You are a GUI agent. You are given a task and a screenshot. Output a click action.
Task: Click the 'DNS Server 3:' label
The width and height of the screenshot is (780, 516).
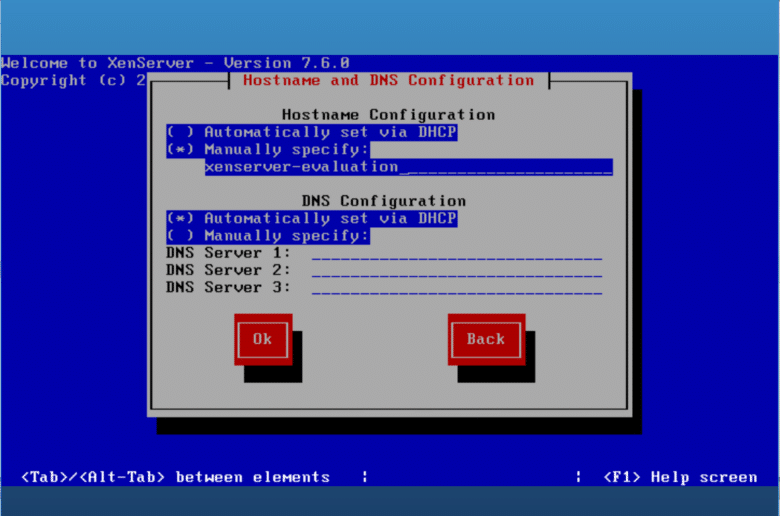(x=228, y=288)
